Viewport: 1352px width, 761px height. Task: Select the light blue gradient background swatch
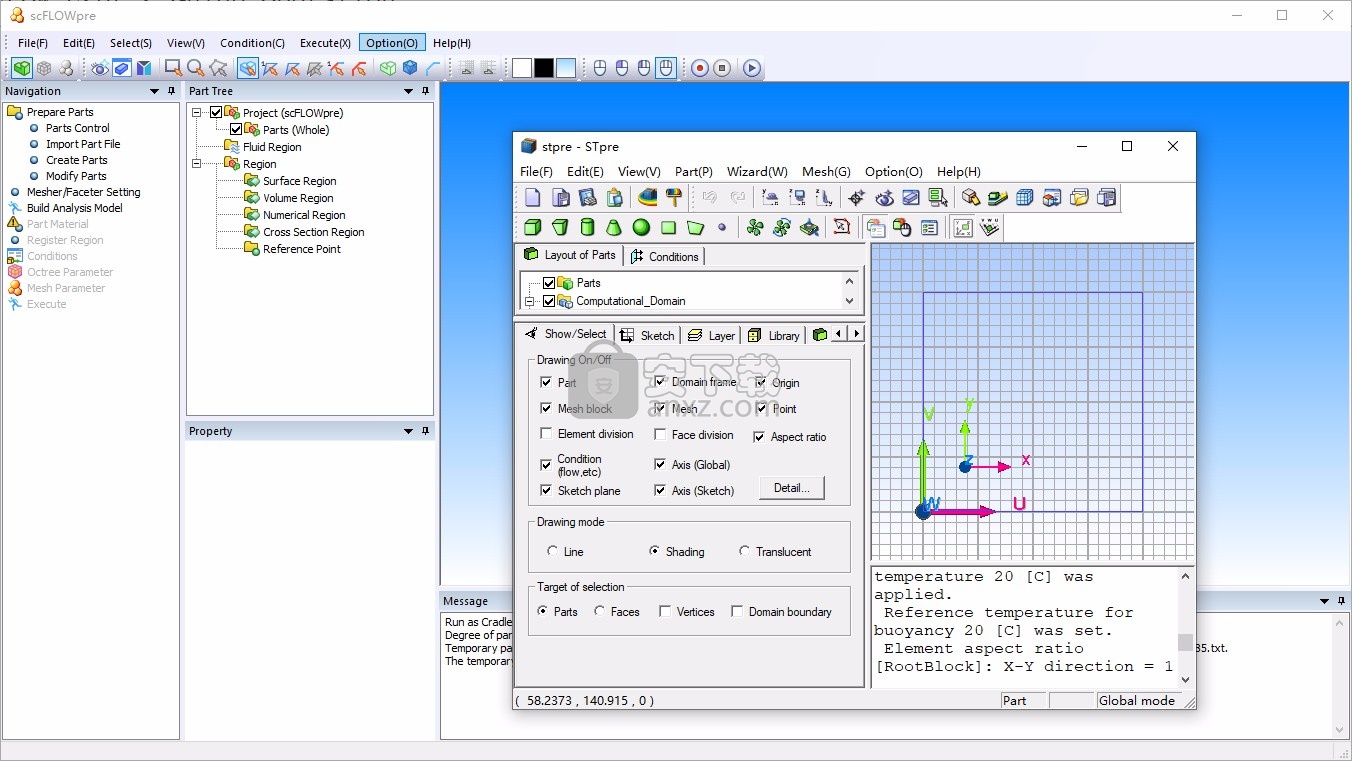point(566,68)
